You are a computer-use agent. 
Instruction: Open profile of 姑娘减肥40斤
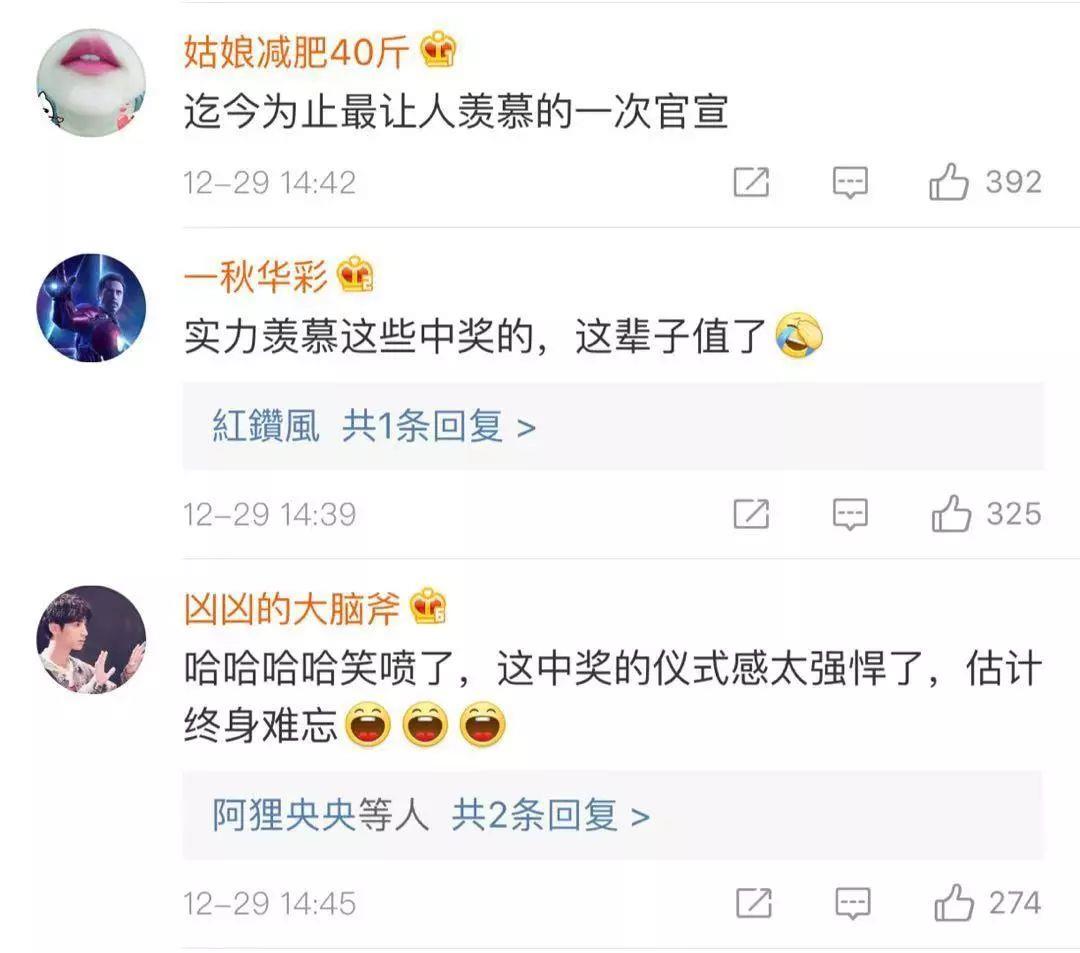point(296,52)
